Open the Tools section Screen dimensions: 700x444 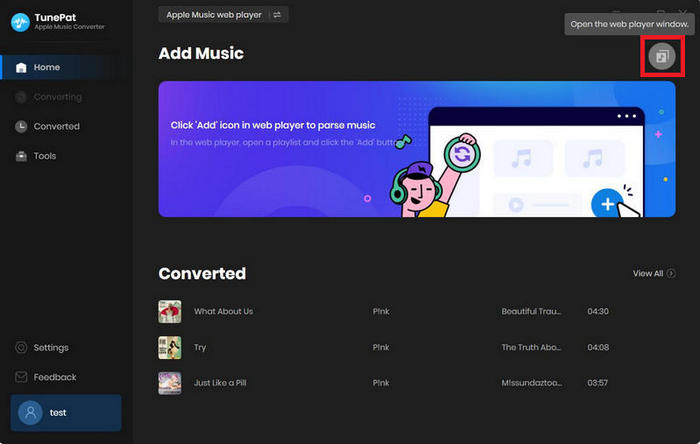coord(45,156)
